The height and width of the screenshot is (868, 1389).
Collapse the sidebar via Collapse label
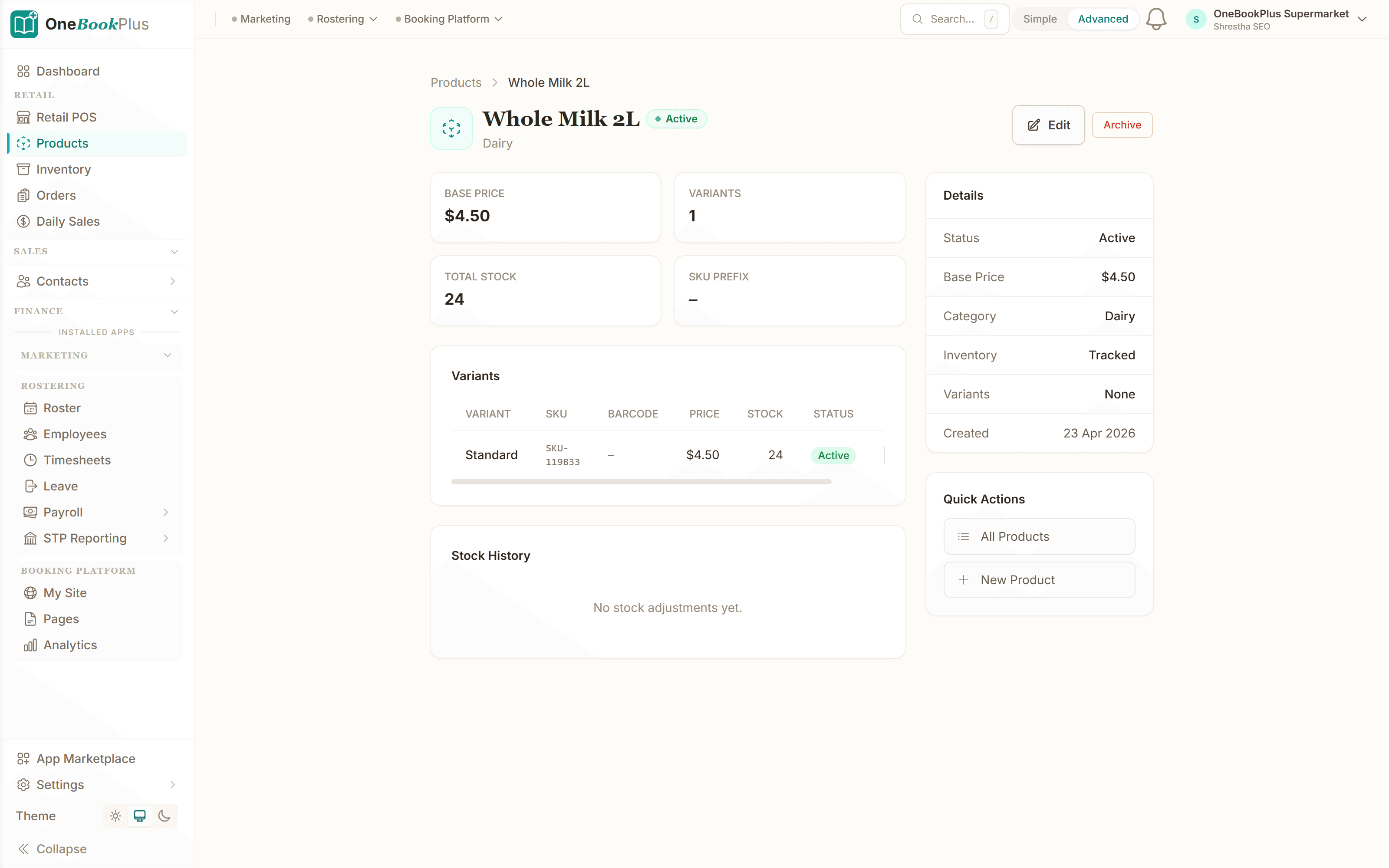[61, 849]
